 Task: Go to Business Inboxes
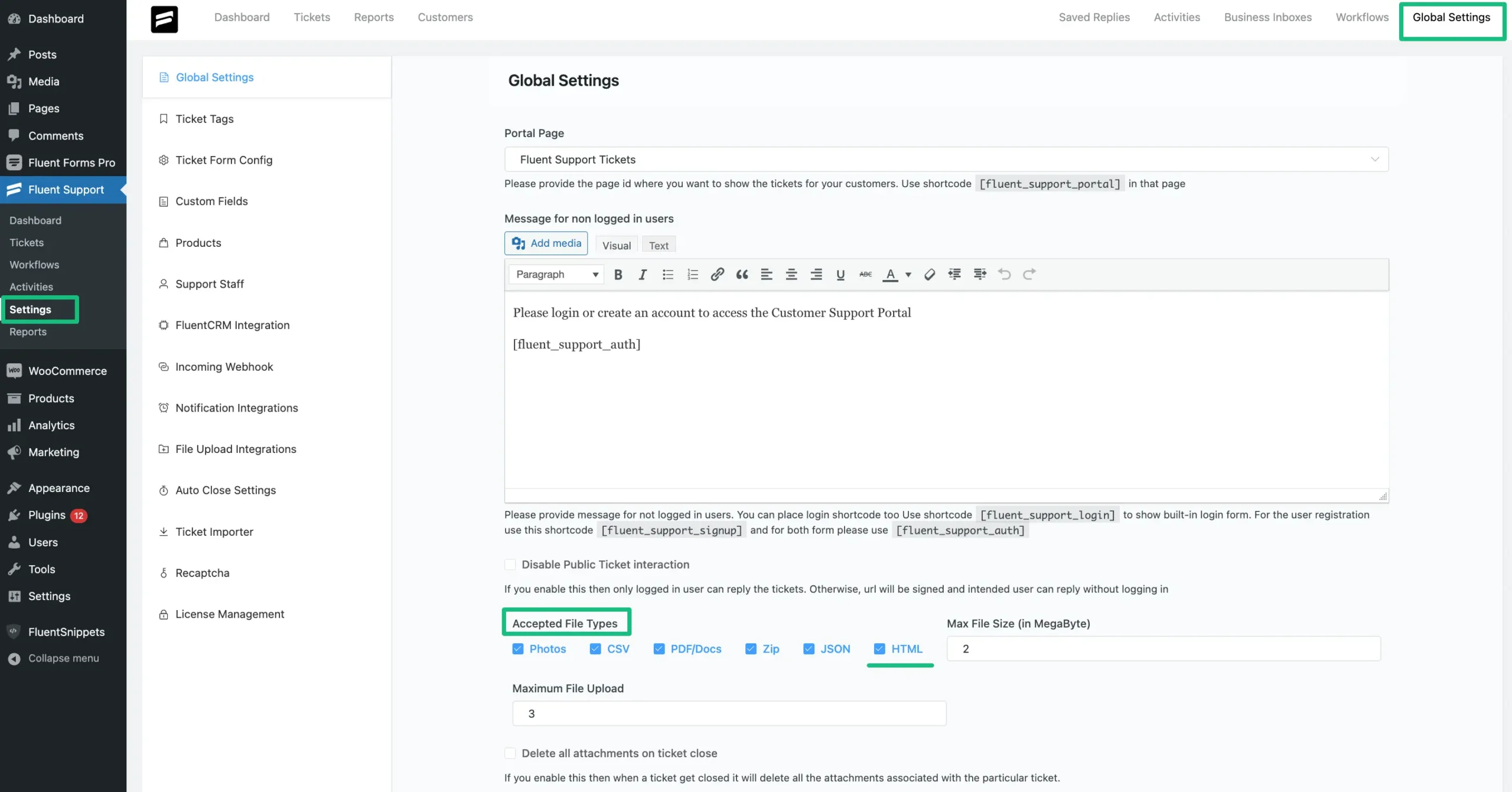pos(1267,17)
